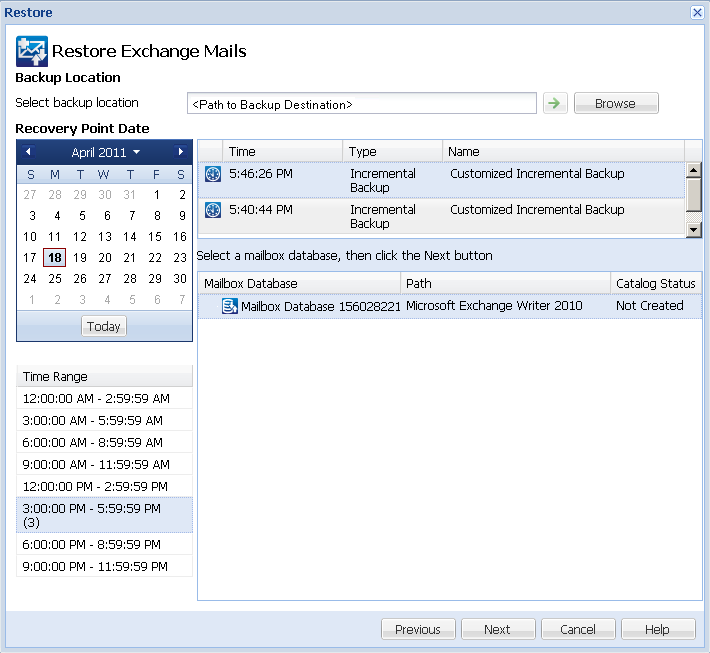Click the Previous button
Viewport: 710px width, 653px height.
(x=418, y=629)
